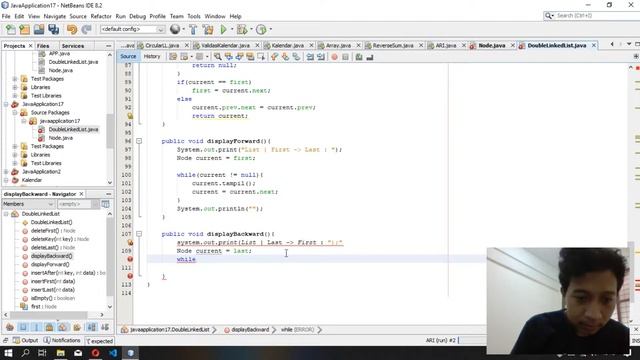640x360 pixels.
Task: Open the Members dropdown in Navigator
Action: pos(28,204)
